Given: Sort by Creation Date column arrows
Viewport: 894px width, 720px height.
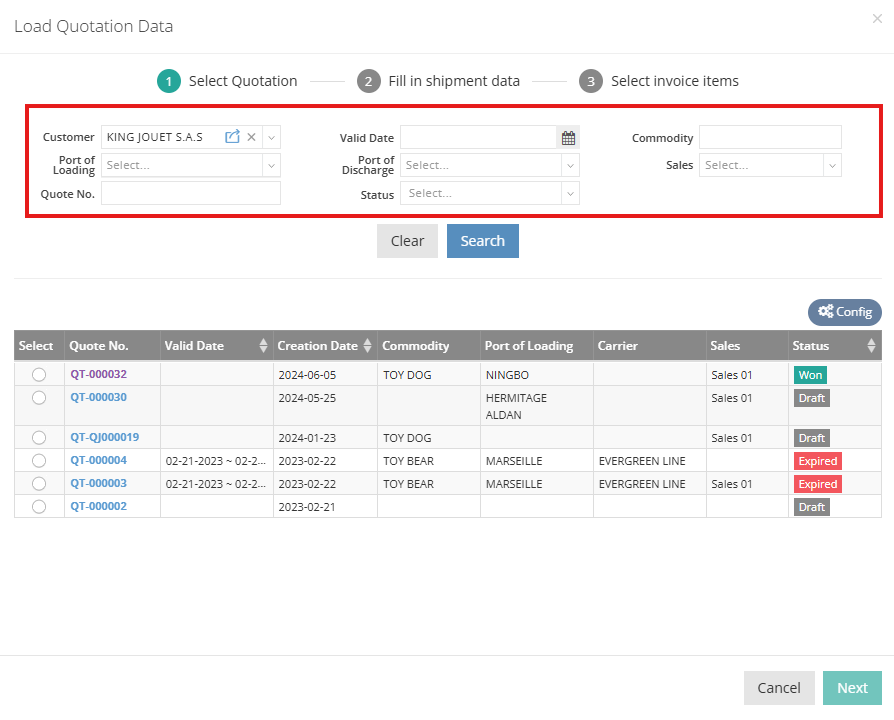Looking at the screenshot, I should tap(367, 346).
